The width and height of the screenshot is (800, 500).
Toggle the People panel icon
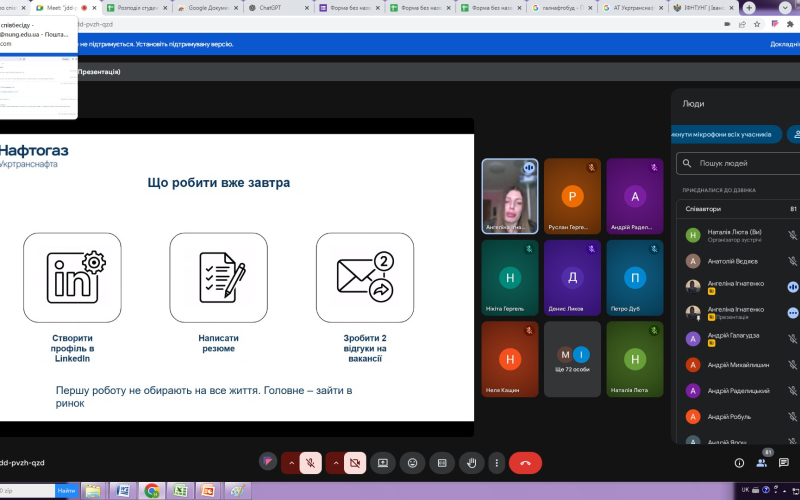[x=762, y=463]
